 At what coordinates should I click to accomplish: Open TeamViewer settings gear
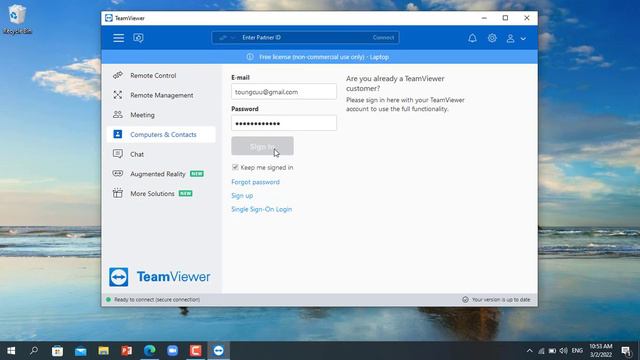coord(492,38)
